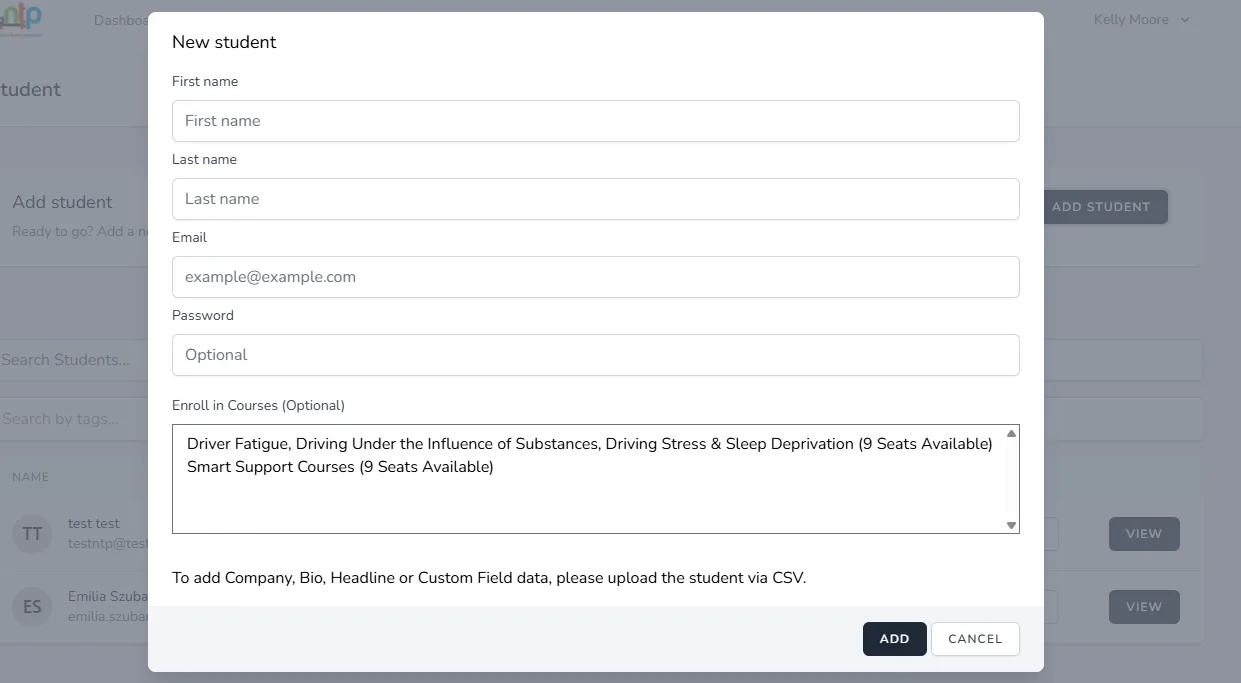Click the NTP logo in the header
This screenshot has height=683, width=1241.
pos(24,19)
